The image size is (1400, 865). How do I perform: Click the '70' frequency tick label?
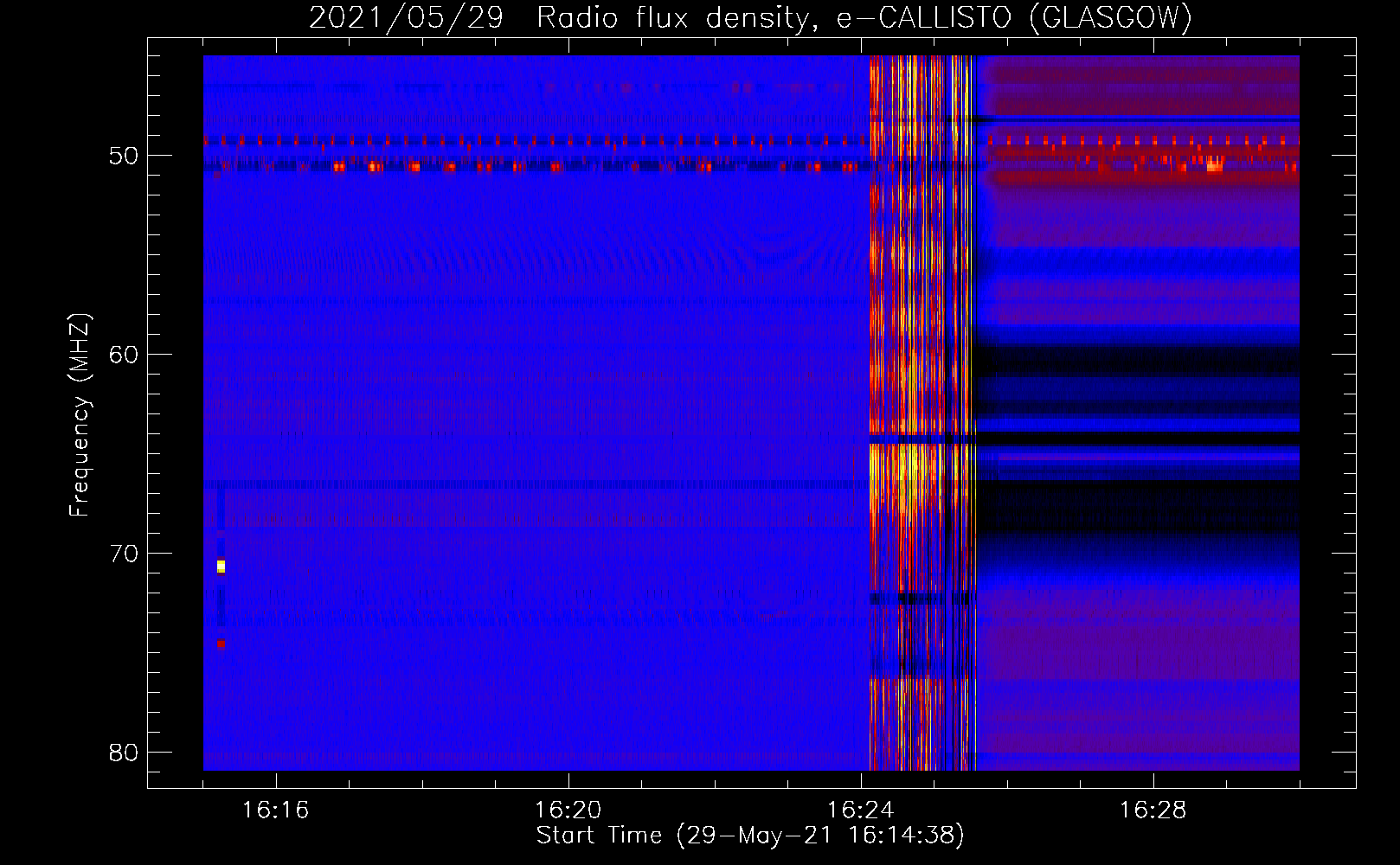point(124,554)
